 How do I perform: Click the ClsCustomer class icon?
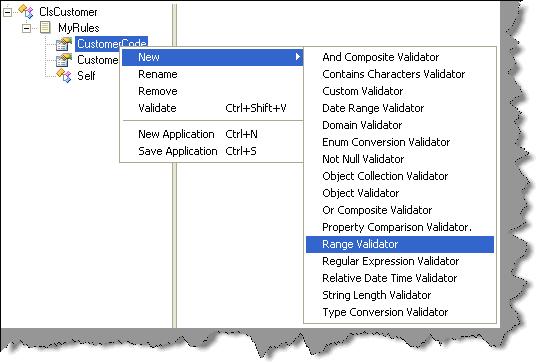[x=26, y=11]
